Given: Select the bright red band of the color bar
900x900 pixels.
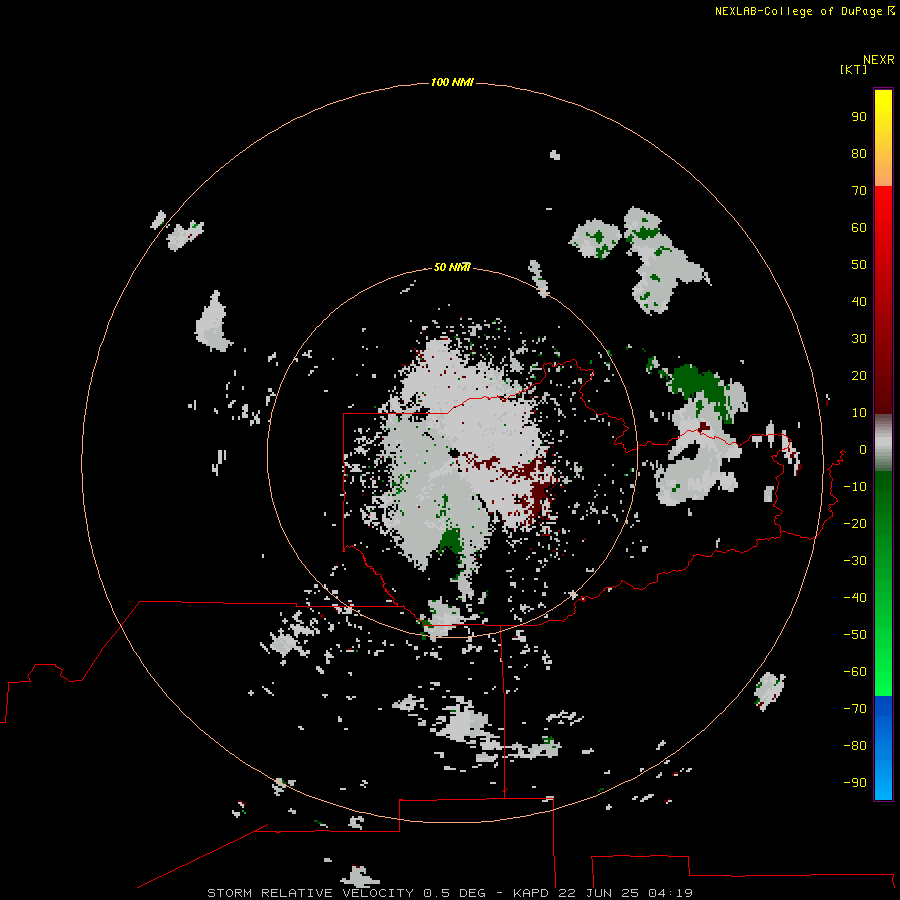Looking at the screenshot, I should click(x=883, y=300).
